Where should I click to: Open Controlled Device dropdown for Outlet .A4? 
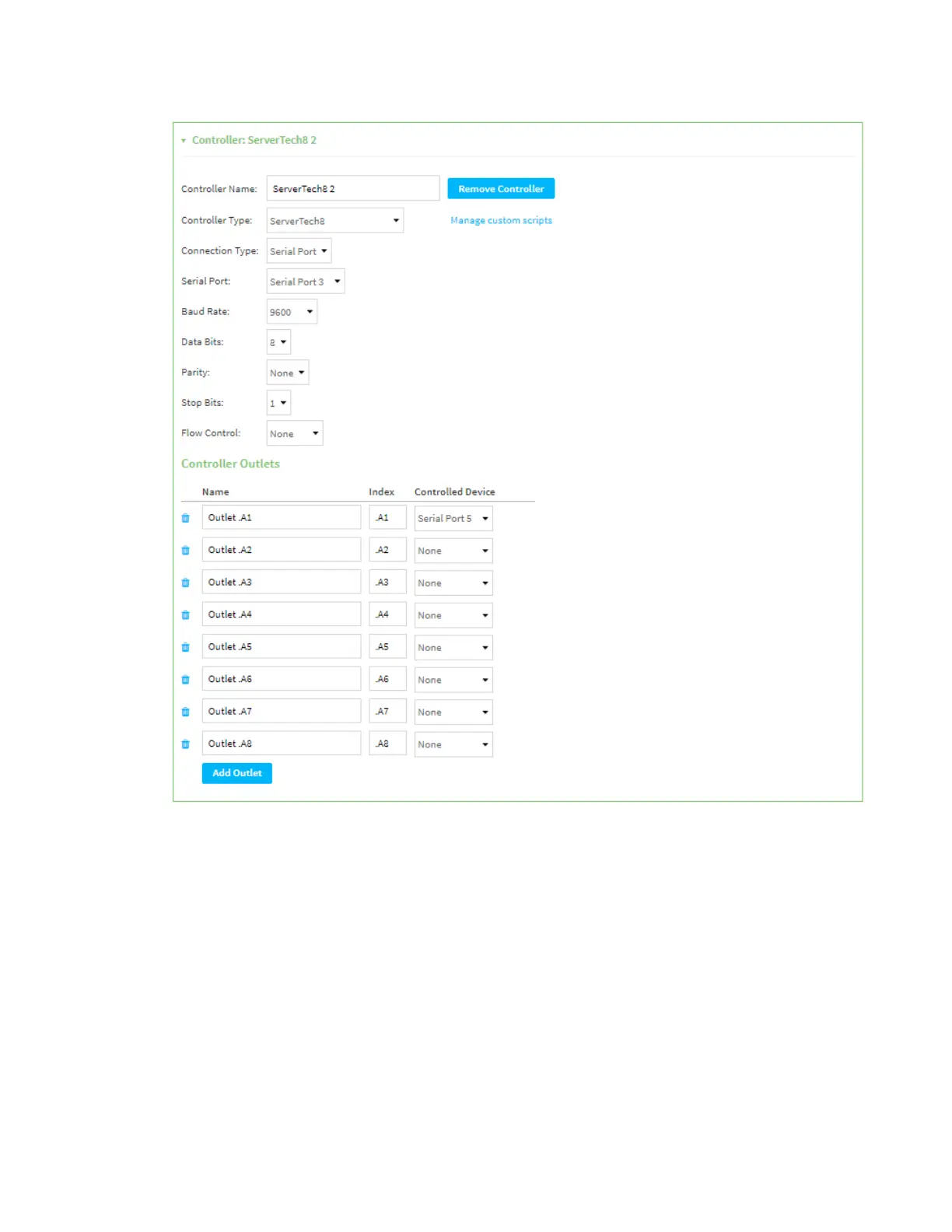(453, 615)
